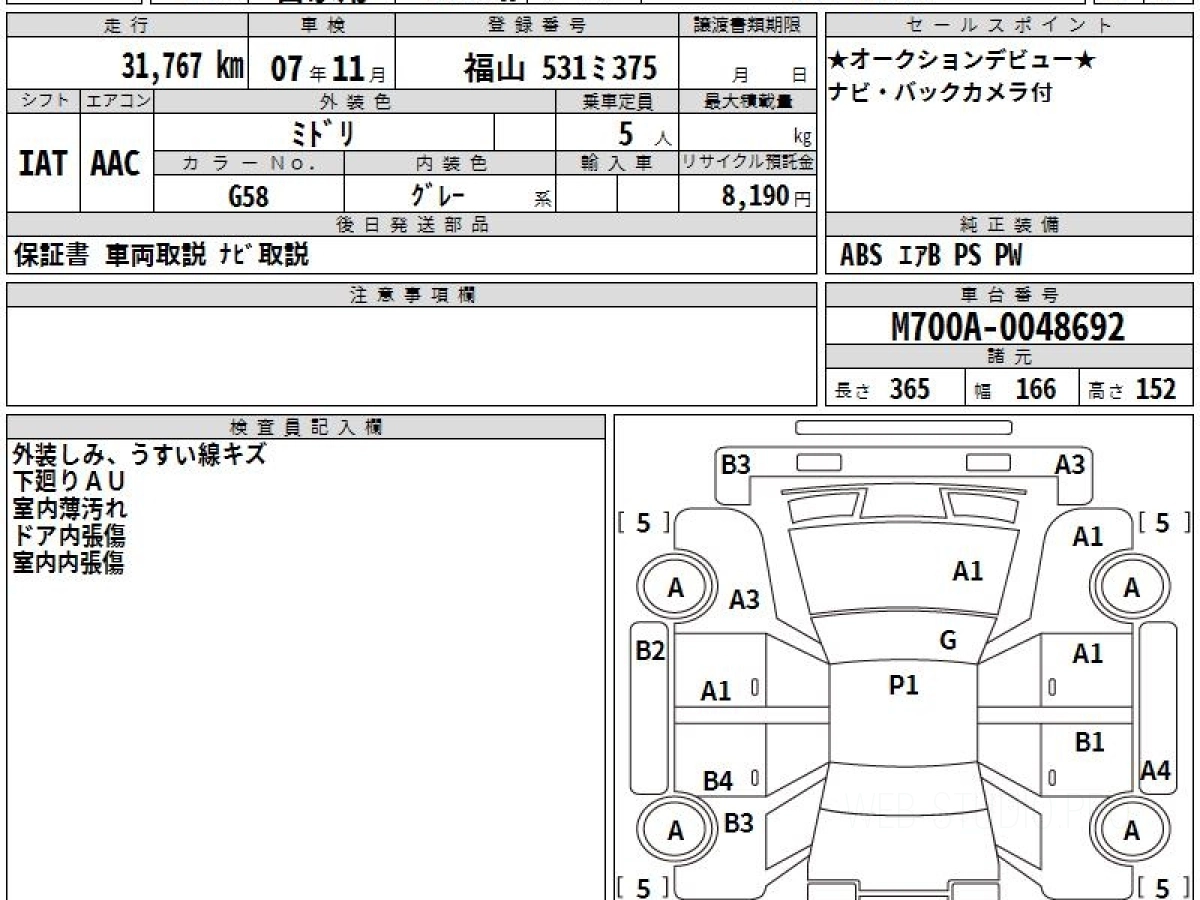
Task: Click the A1 mark on the hood
Action: pyautogui.click(x=968, y=571)
